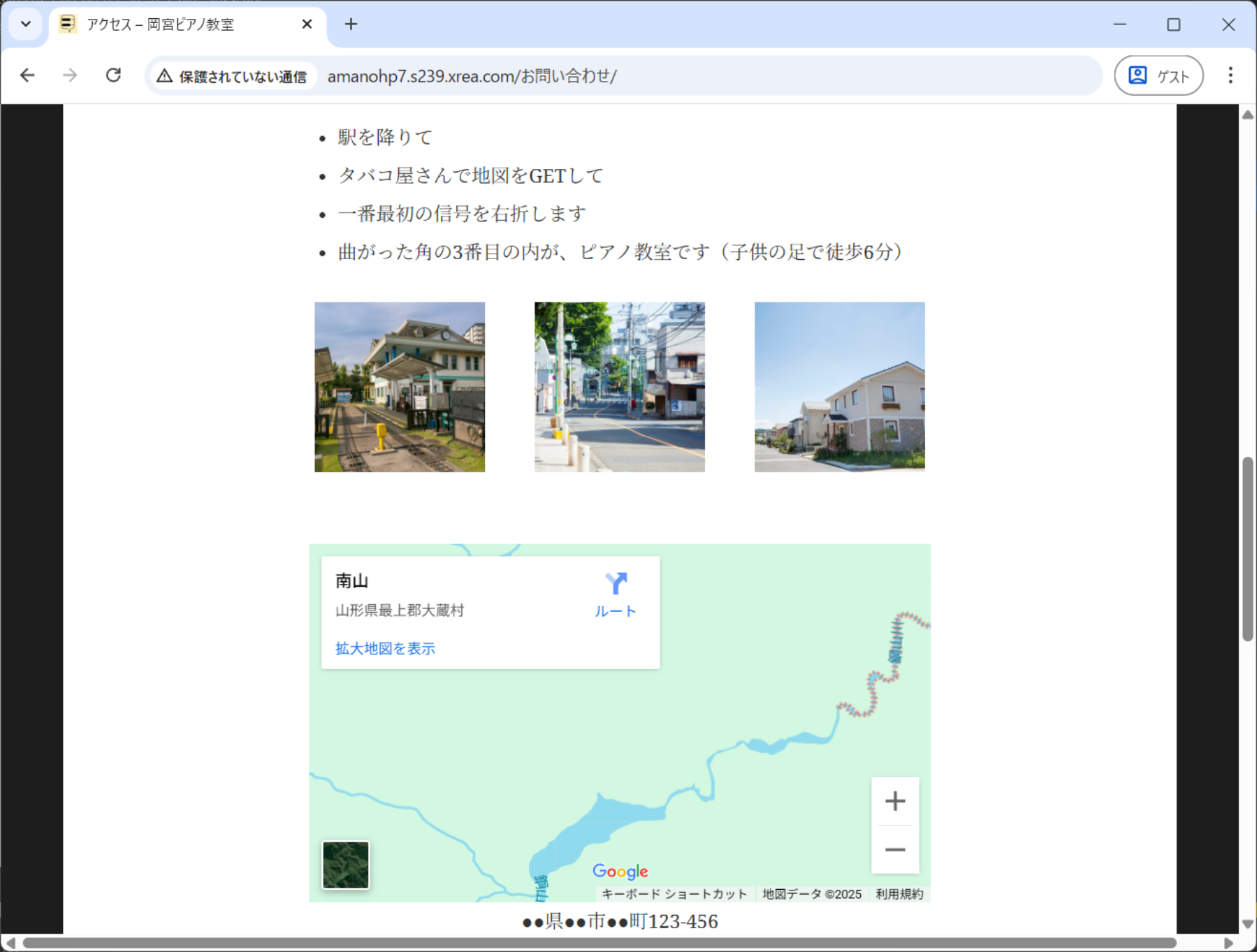The width and height of the screenshot is (1257, 952).
Task: Zoom in on the Google map
Action: (x=894, y=801)
